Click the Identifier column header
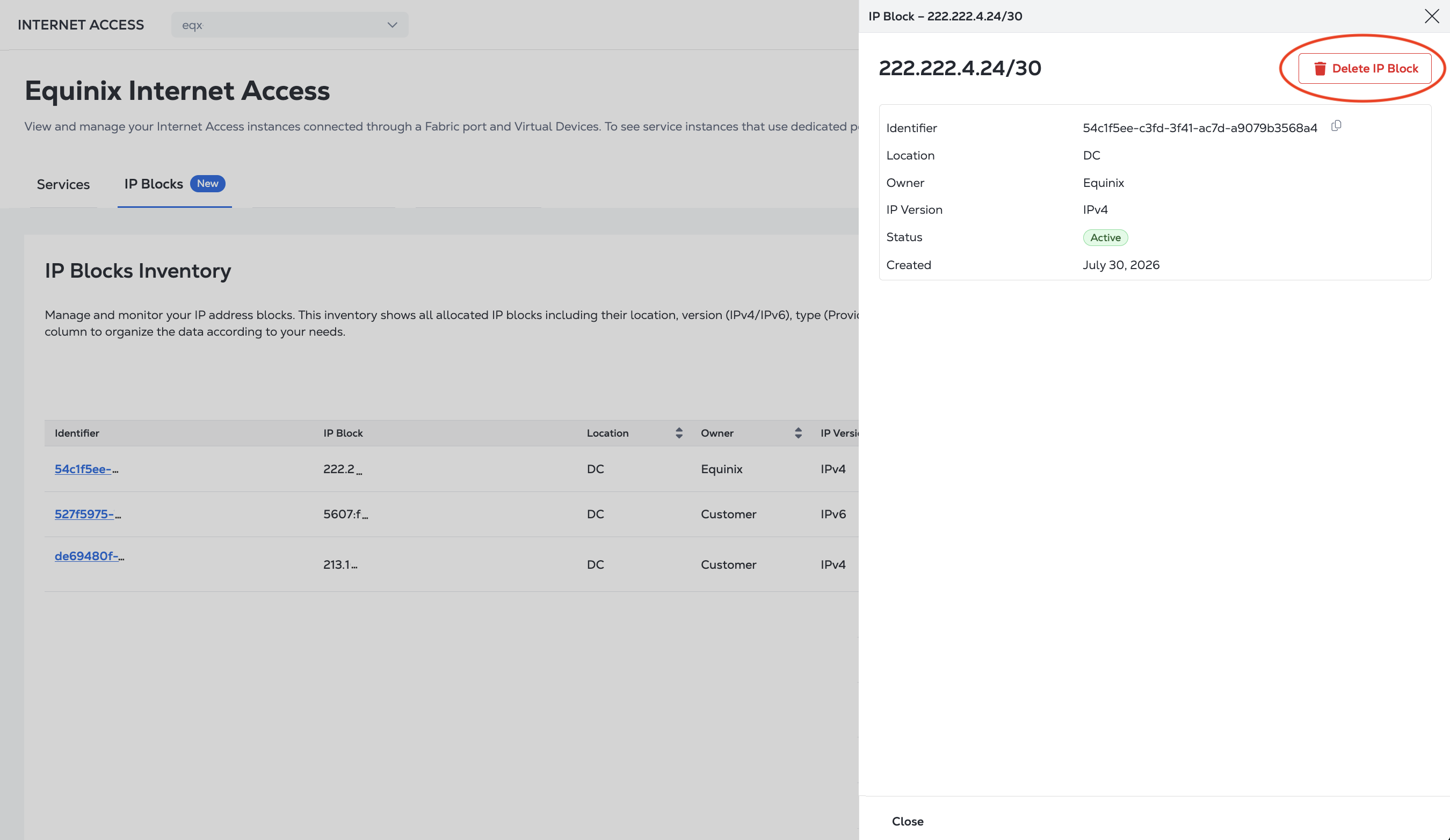Image resolution: width=1450 pixels, height=840 pixels. (76, 433)
